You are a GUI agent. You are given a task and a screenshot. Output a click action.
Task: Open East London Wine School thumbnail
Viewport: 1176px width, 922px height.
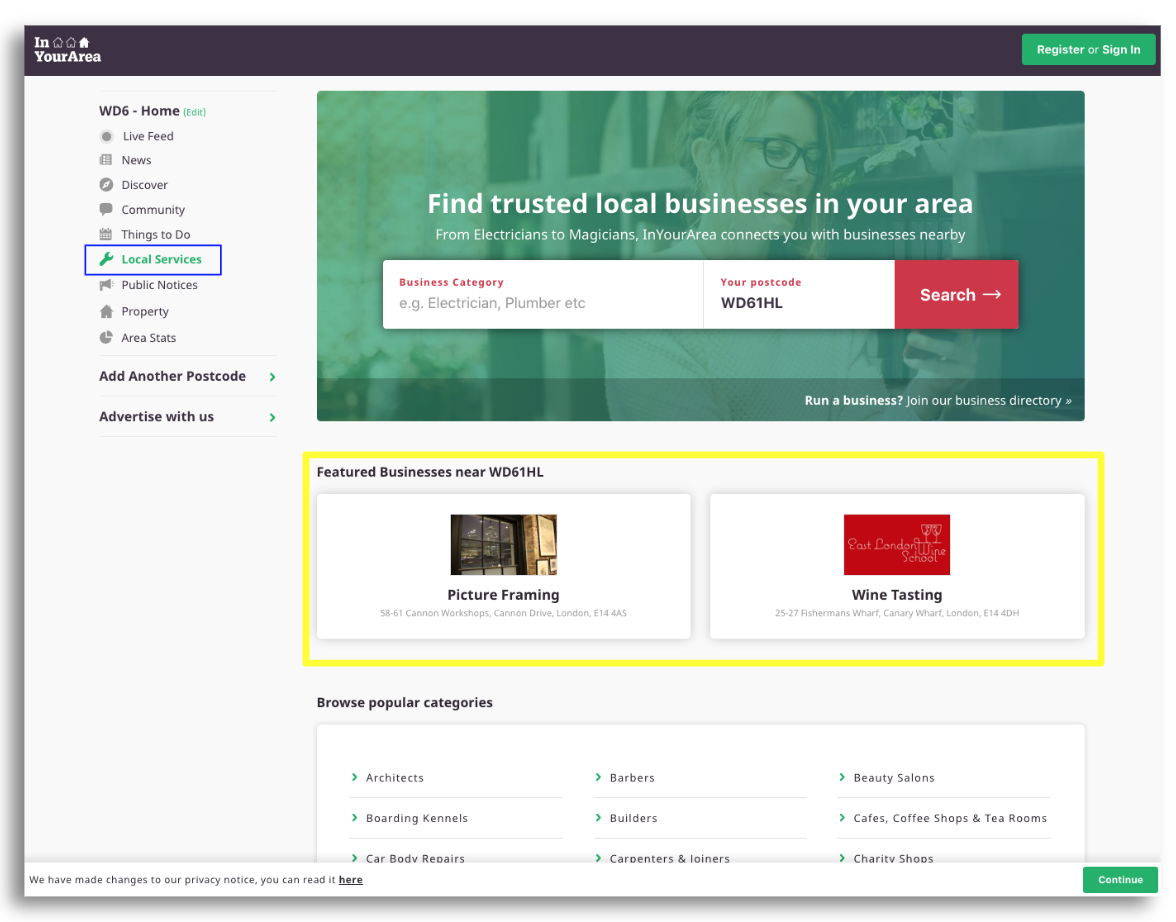[896, 545]
